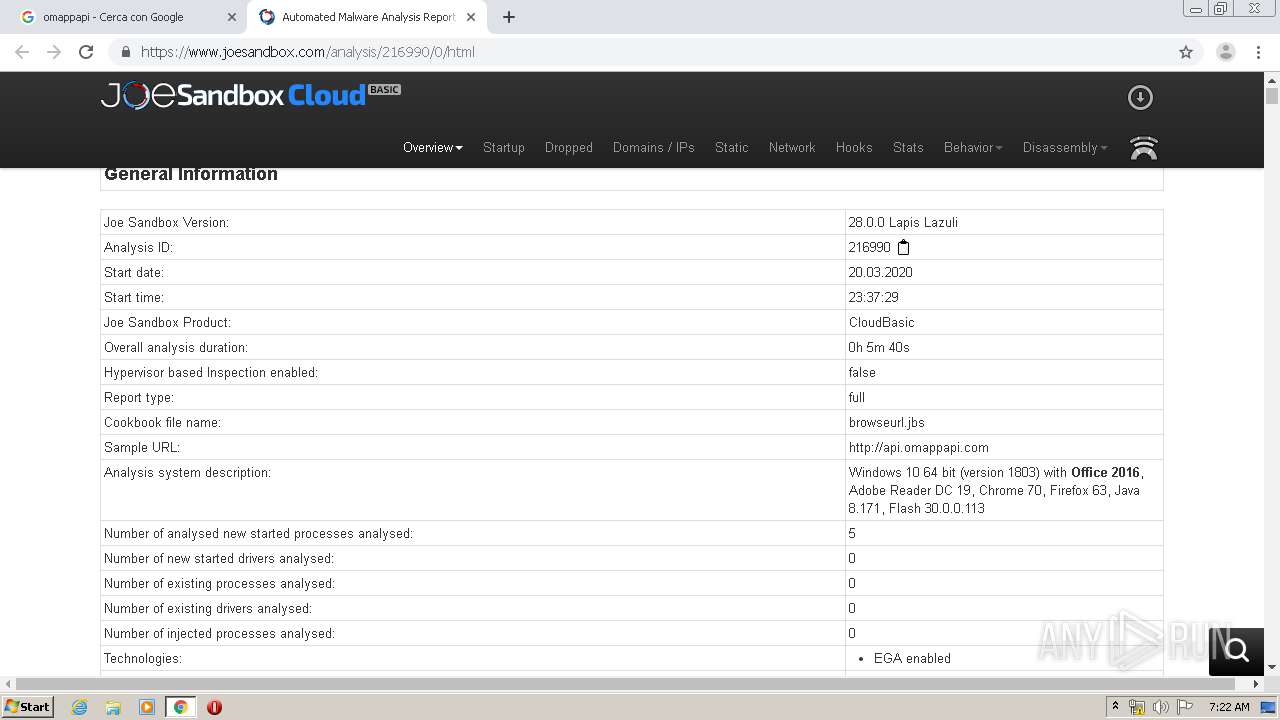Viewport: 1280px width, 720px height.
Task: Click the horizontal scrollbar right arrow
Action: coord(1256,684)
